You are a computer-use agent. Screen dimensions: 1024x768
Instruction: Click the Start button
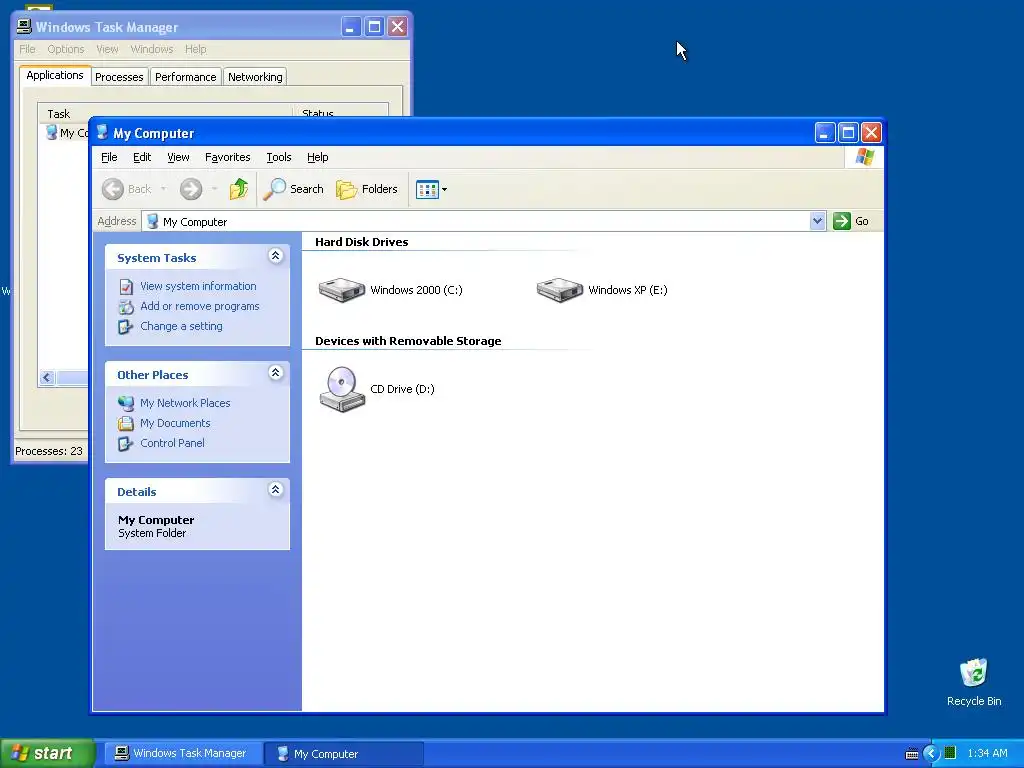pyautogui.click(x=47, y=753)
